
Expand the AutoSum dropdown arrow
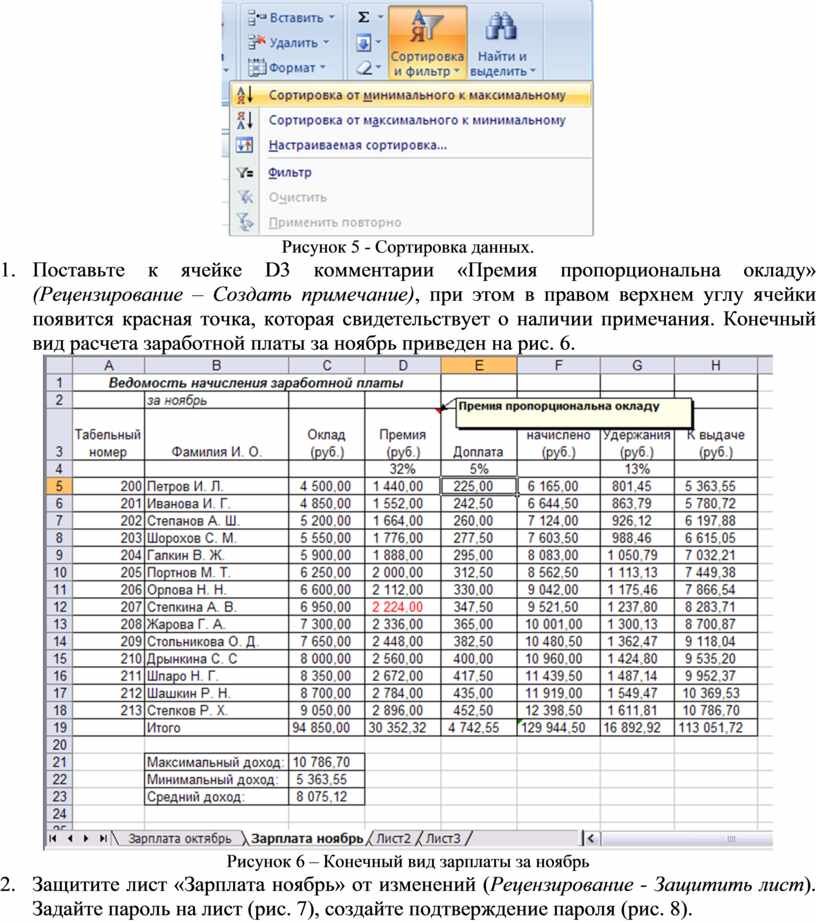pyautogui.click(x=380, y=17)
